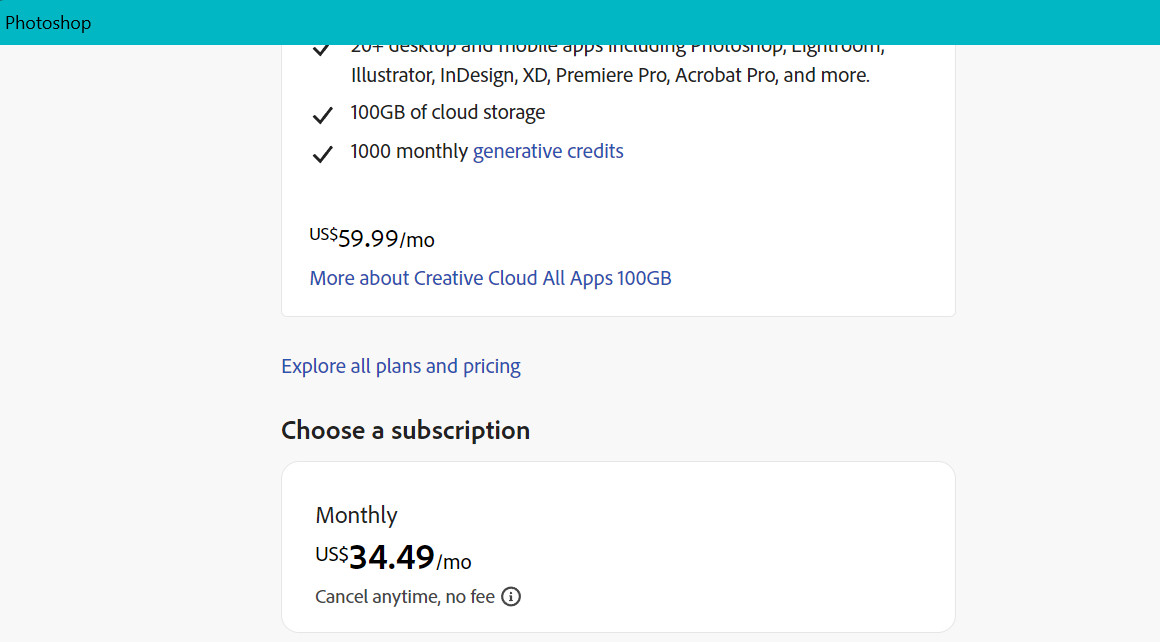The width and height of the screenshot is (1160, 642).
Task: Click the info icon beside Cancel anytime
Action: (511, 596)
